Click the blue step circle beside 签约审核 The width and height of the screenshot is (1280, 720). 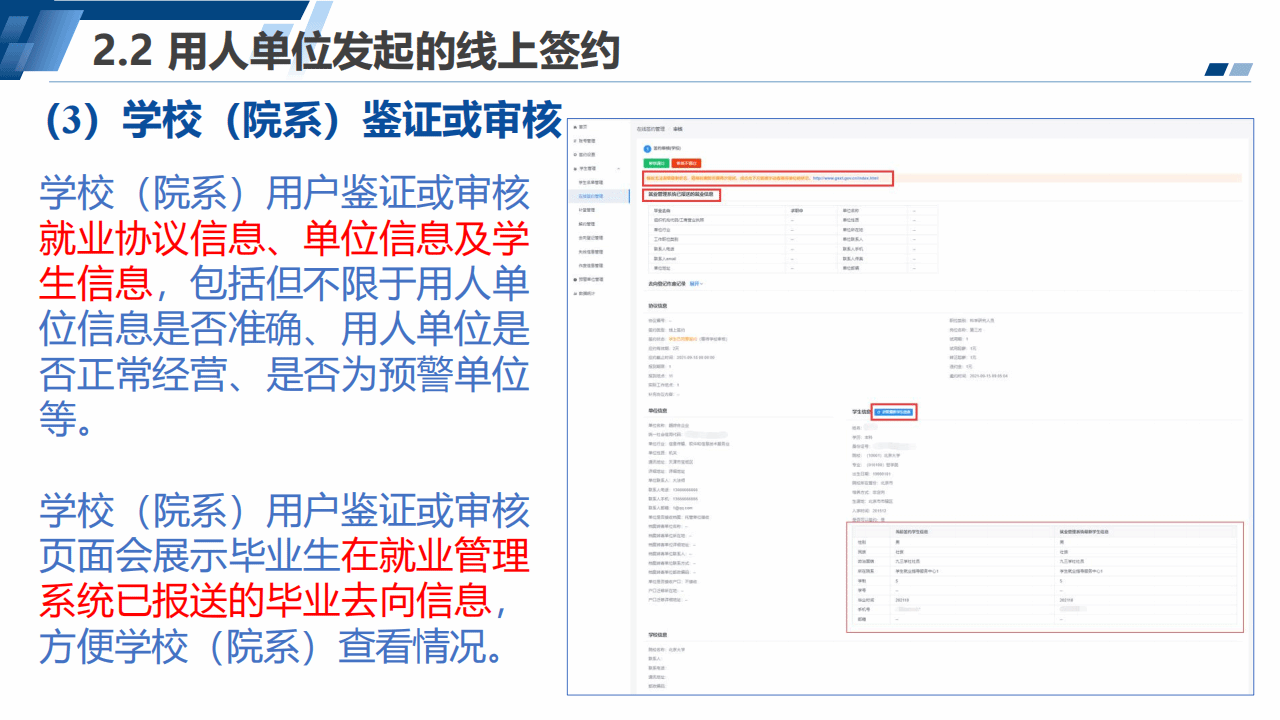pyautogui.click(x=647, y=148)
